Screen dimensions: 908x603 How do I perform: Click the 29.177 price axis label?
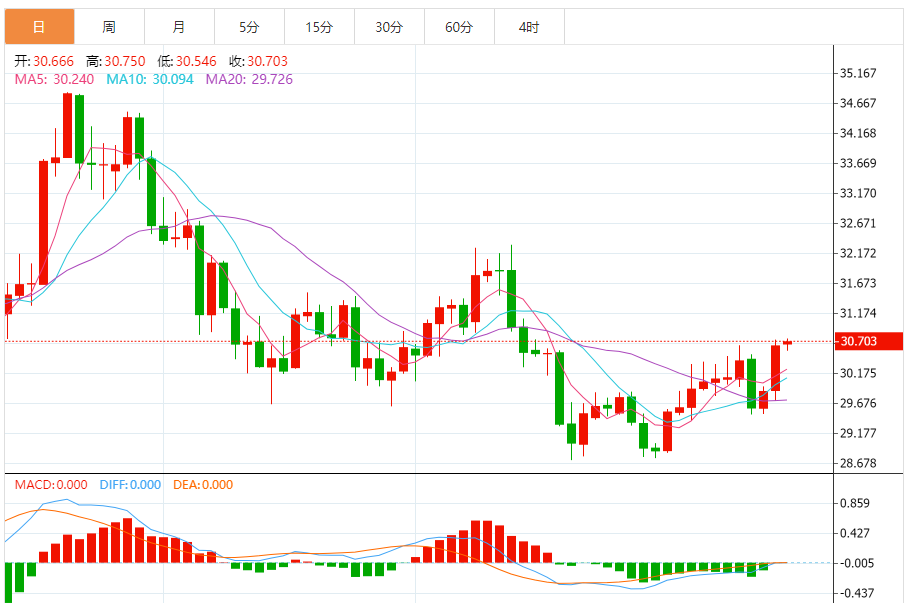858,433
